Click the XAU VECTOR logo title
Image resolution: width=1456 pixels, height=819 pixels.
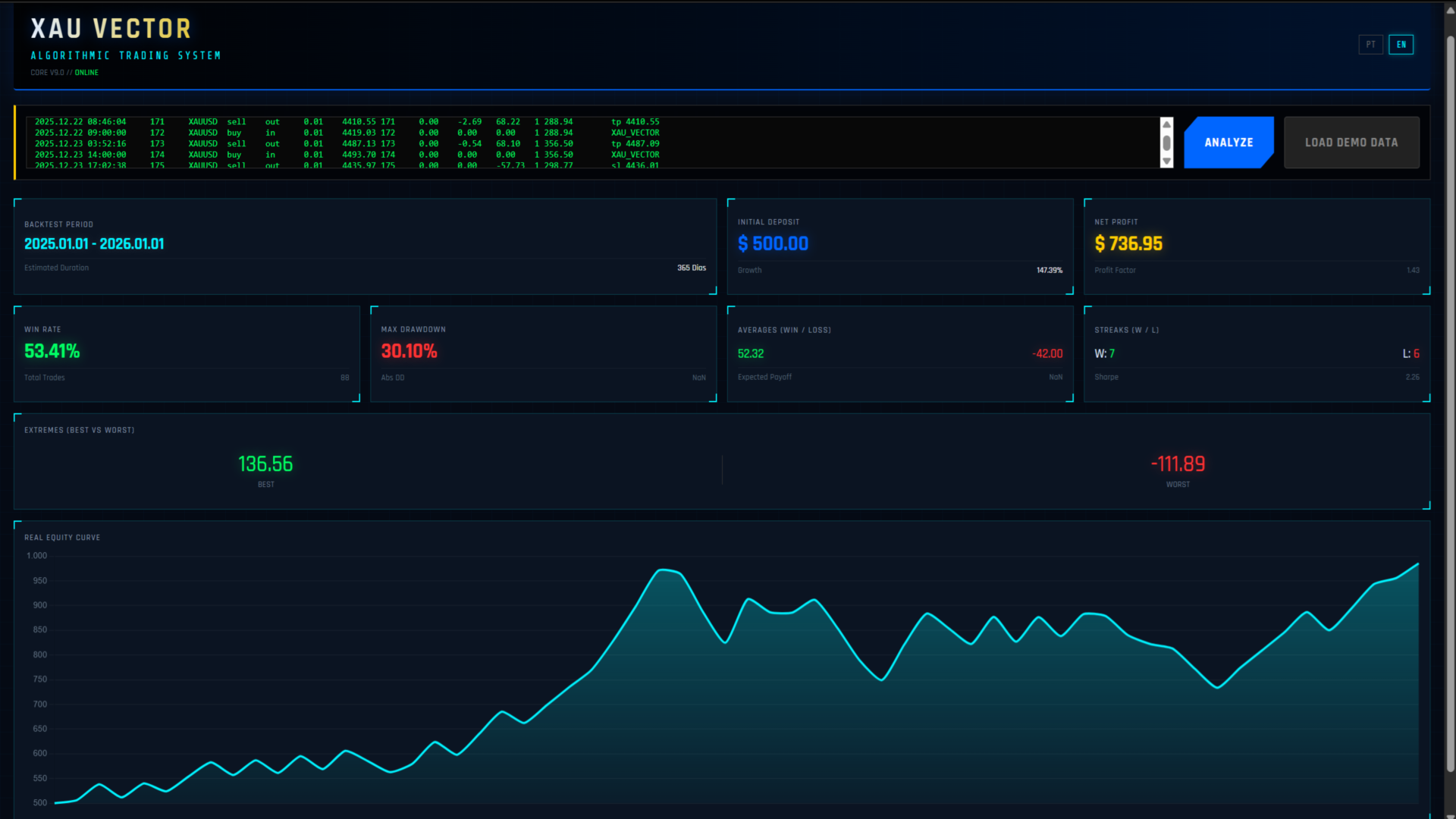(x=111, y=29)
